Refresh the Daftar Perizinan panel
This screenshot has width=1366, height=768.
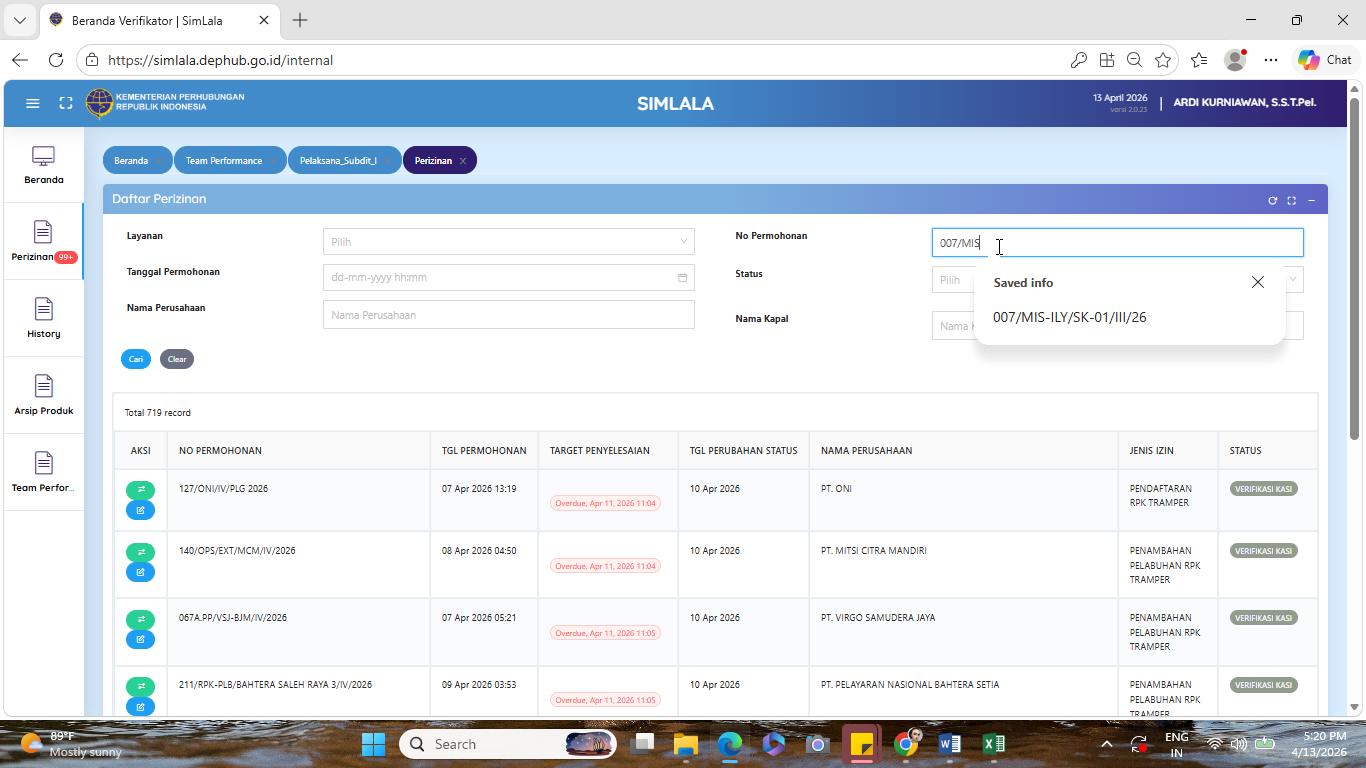click(1273, 200)
